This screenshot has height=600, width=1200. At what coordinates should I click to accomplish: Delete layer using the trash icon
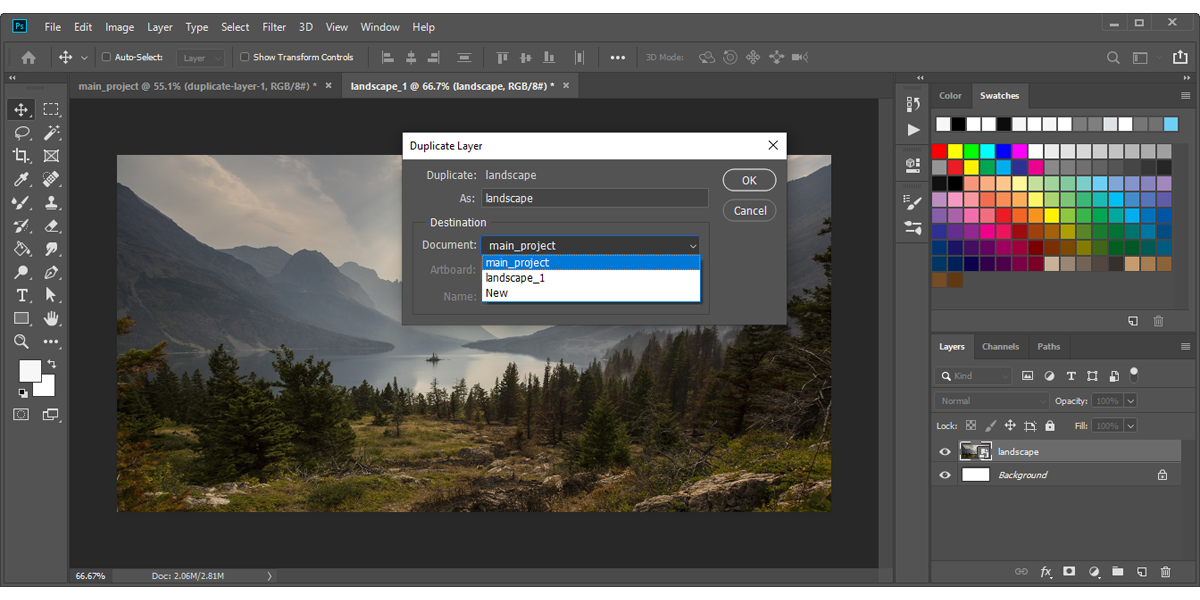click(x=1165, y=572)
